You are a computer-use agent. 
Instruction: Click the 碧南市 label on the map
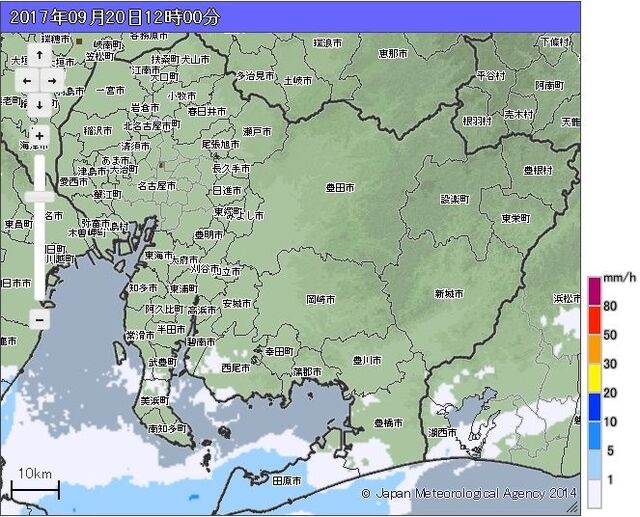click(201, 342)
